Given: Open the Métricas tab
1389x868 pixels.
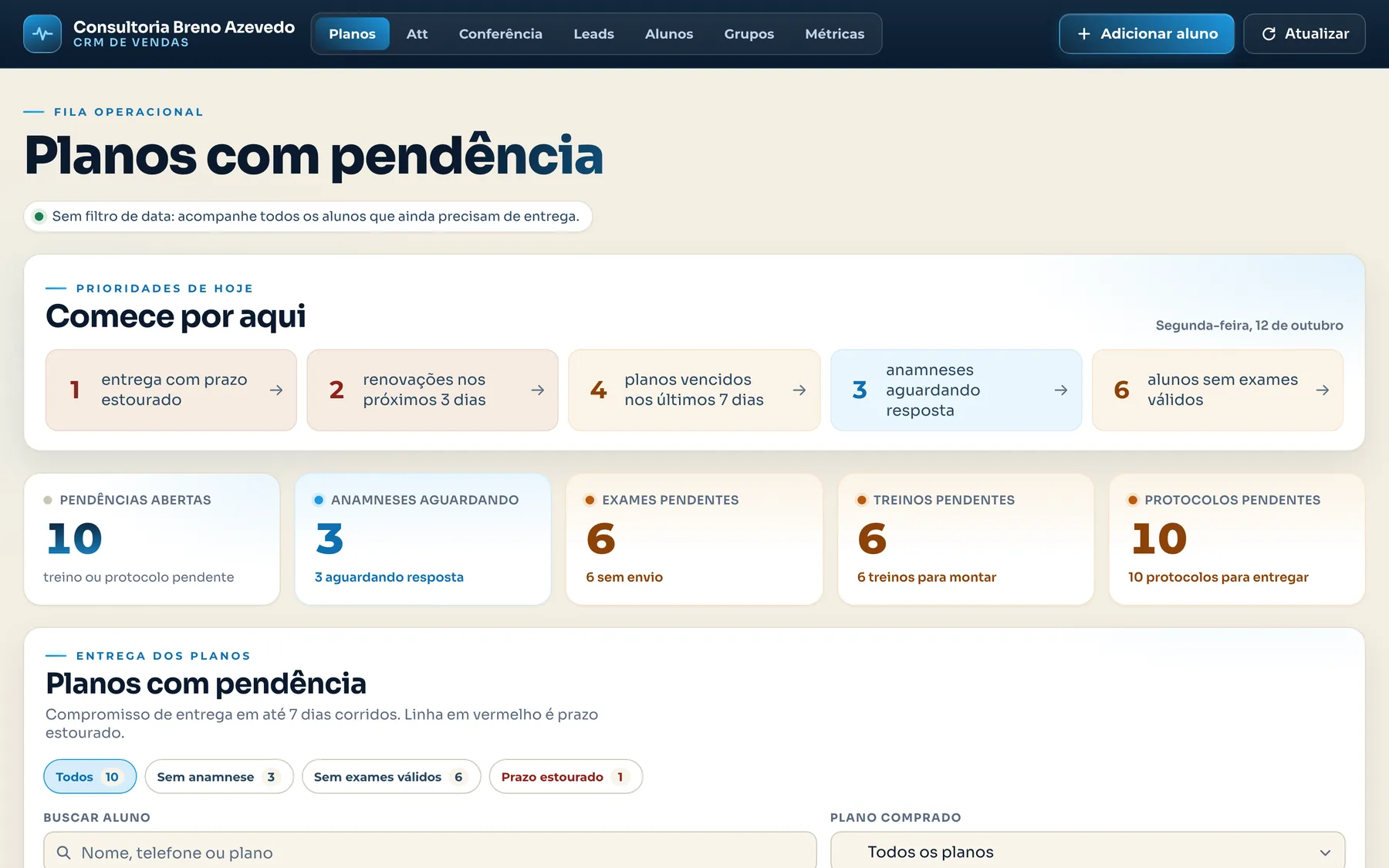Looking at the screenshot, I should tap(834, 34).
